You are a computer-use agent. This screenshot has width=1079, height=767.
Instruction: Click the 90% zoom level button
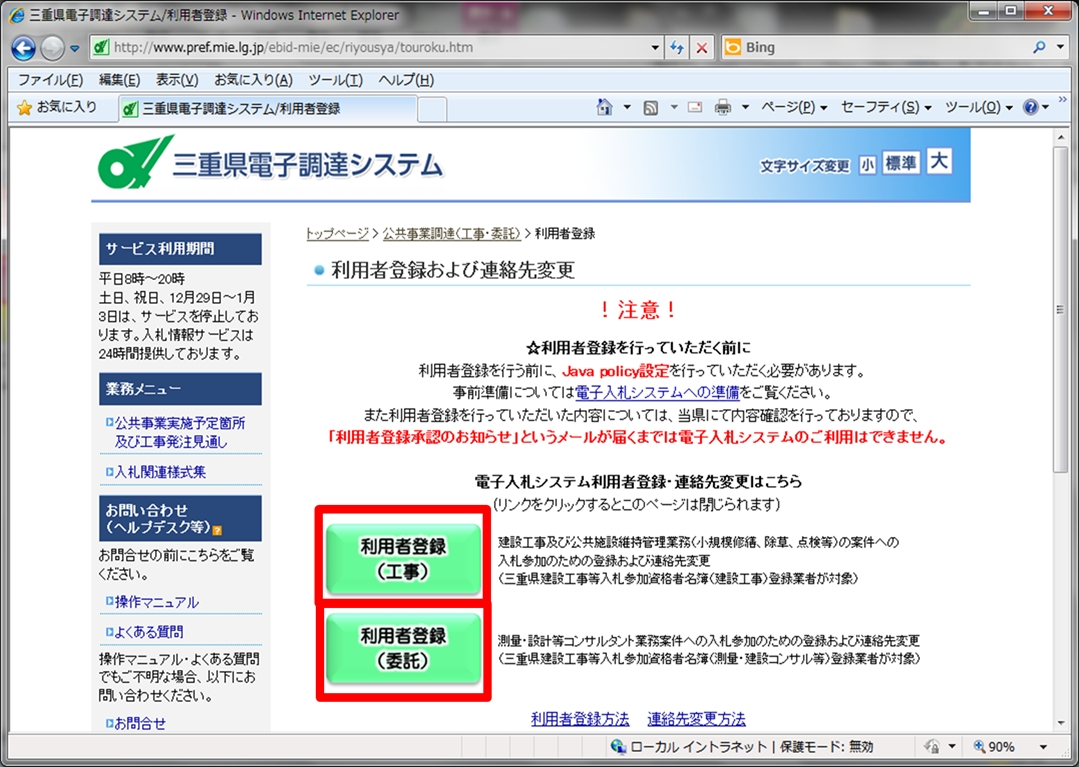(994, 746)
